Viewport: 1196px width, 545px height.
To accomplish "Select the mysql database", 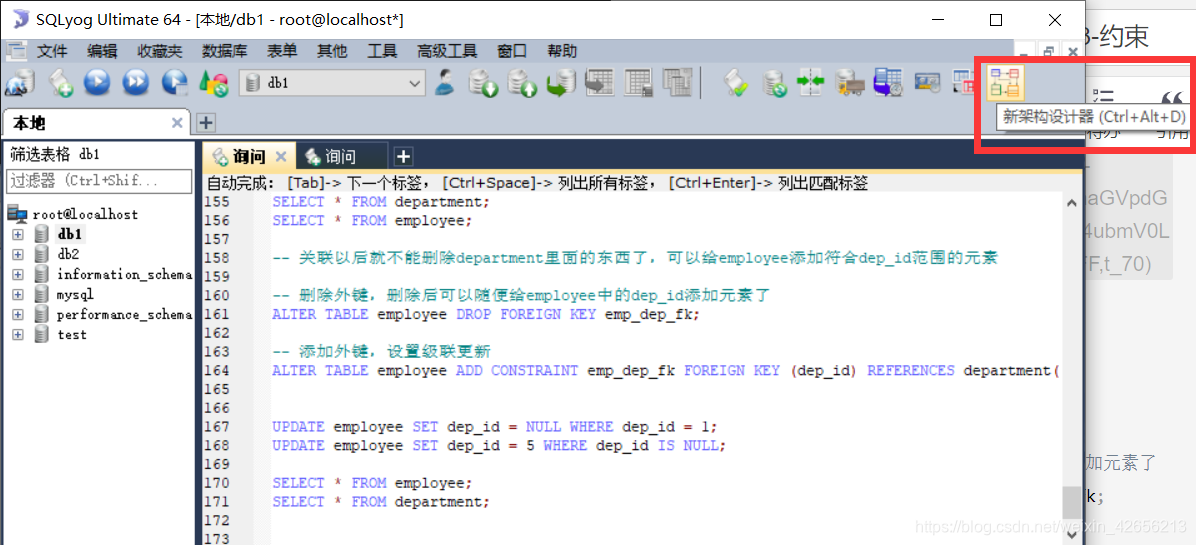I will pos(76,294).
